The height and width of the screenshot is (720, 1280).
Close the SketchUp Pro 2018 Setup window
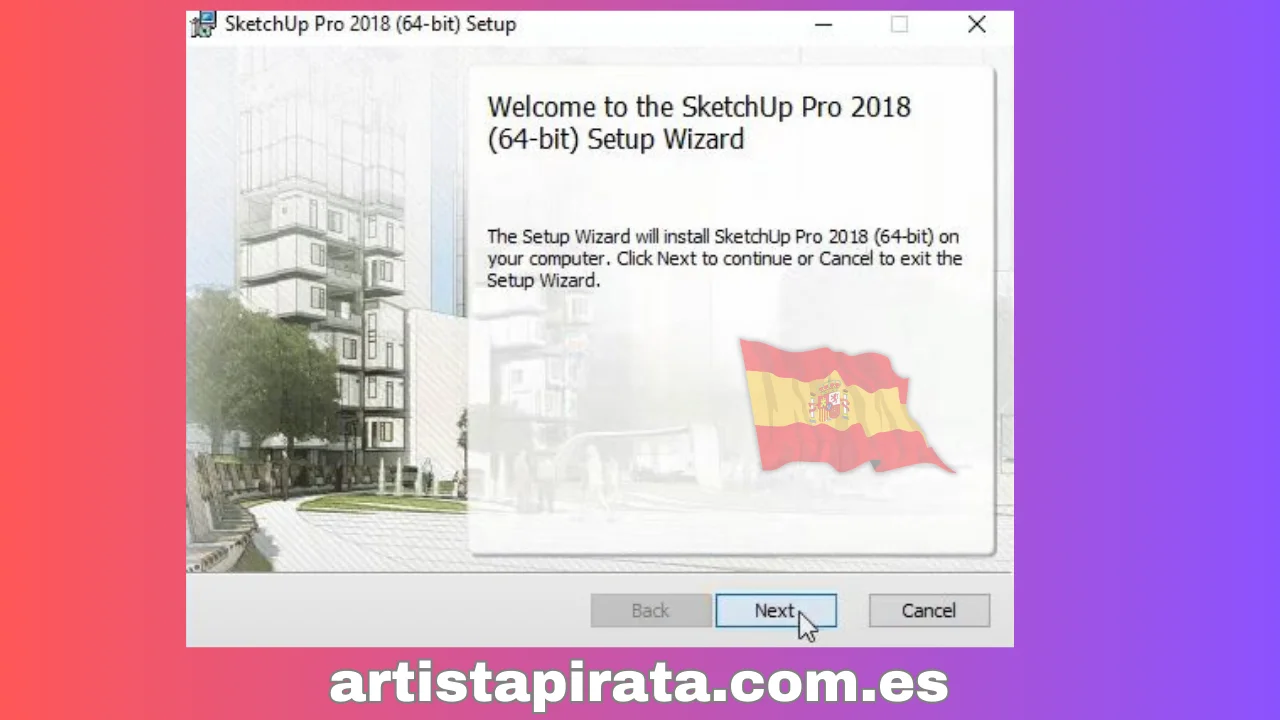pos(977,25)
